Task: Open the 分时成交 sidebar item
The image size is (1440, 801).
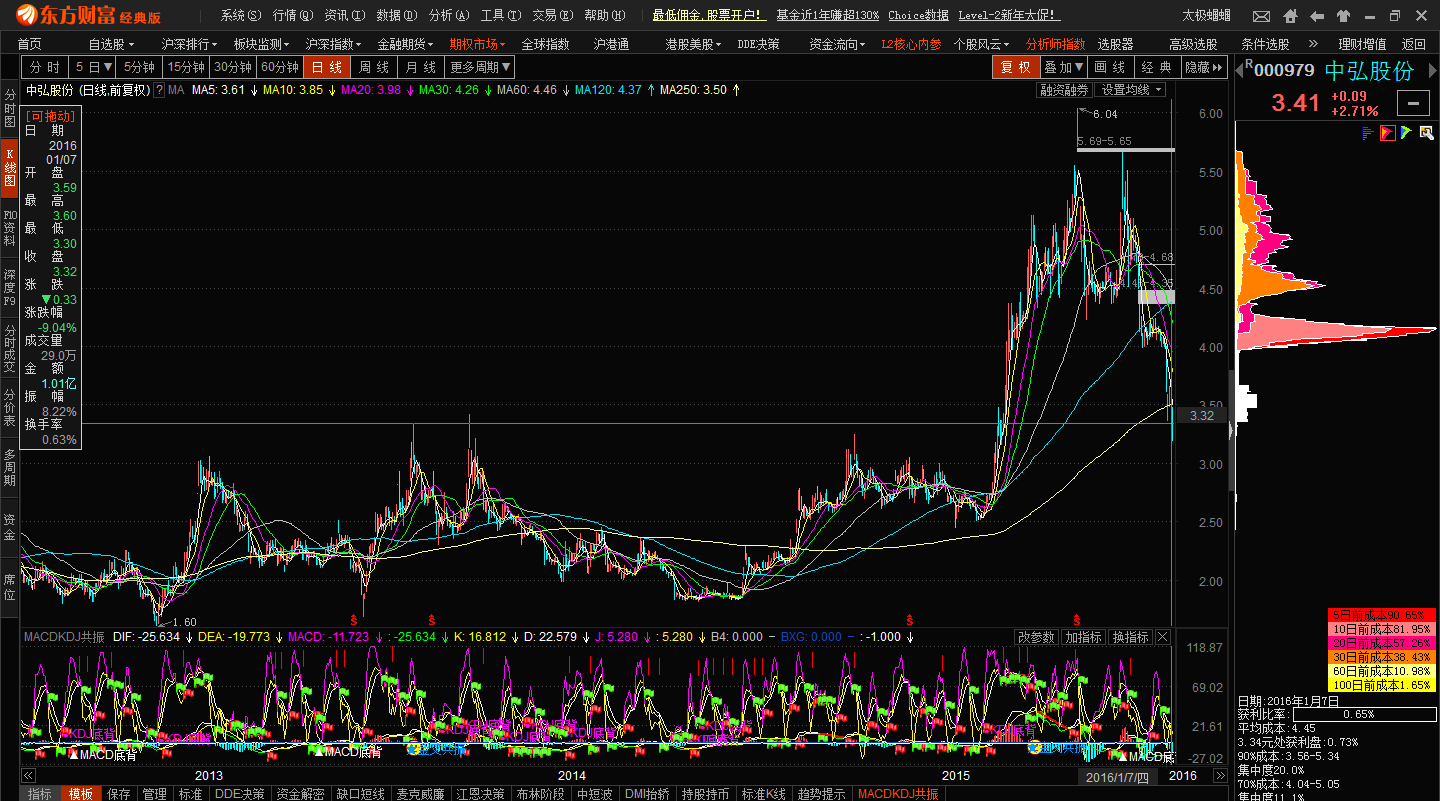Action: tap(9, 347)
